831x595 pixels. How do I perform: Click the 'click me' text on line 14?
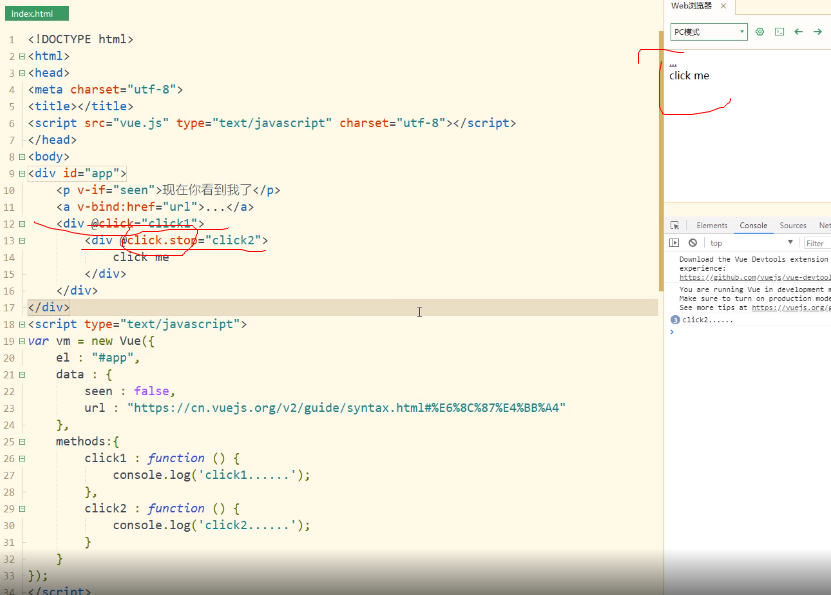point(141,257)
